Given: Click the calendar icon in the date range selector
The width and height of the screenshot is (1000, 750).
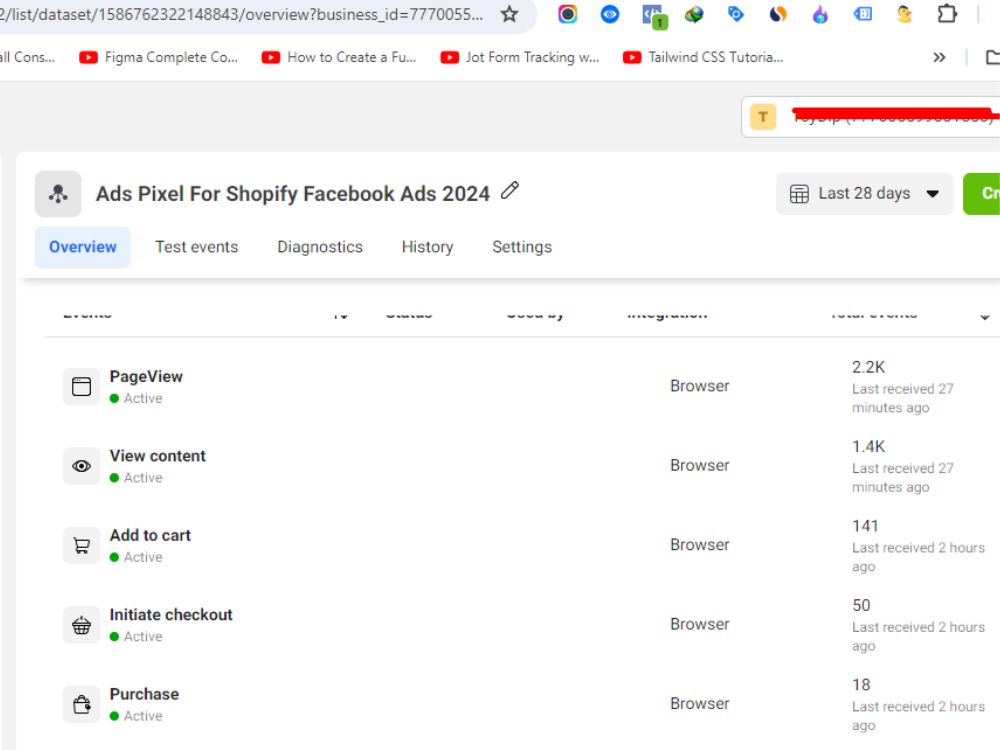Looking at the screenshot, I should point(798,194).
